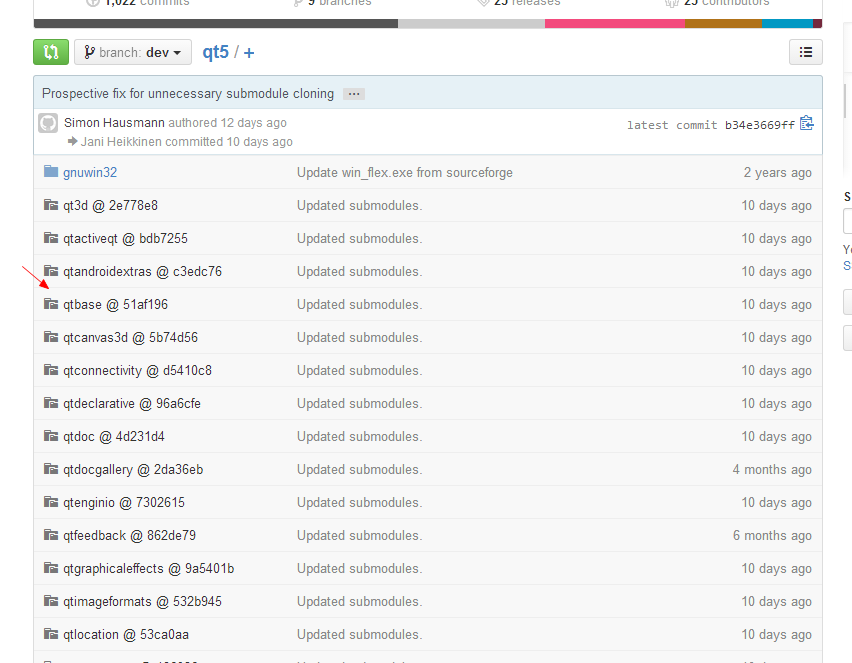Create a new file with the plus link
The image size is (852, 663).
[249, 53]
